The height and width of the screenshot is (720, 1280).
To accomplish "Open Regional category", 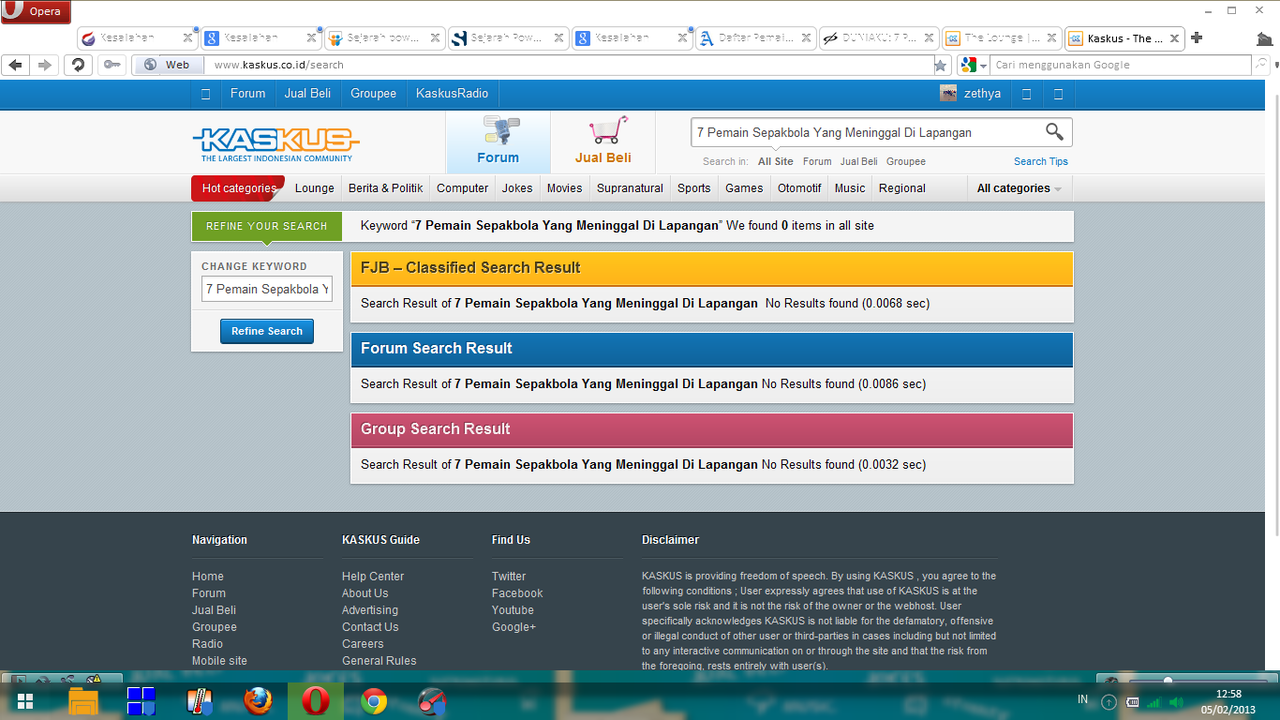I will pos(902,188).
